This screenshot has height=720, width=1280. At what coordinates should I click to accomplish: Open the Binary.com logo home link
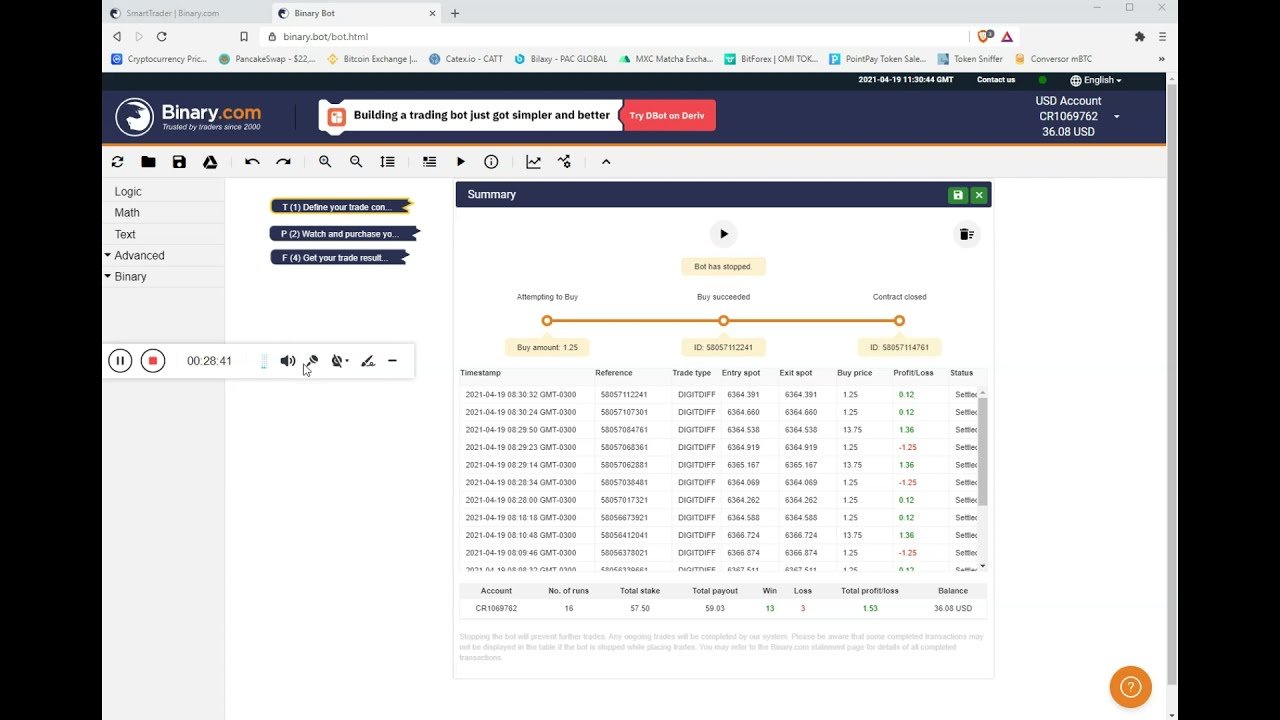pos(188,117)
